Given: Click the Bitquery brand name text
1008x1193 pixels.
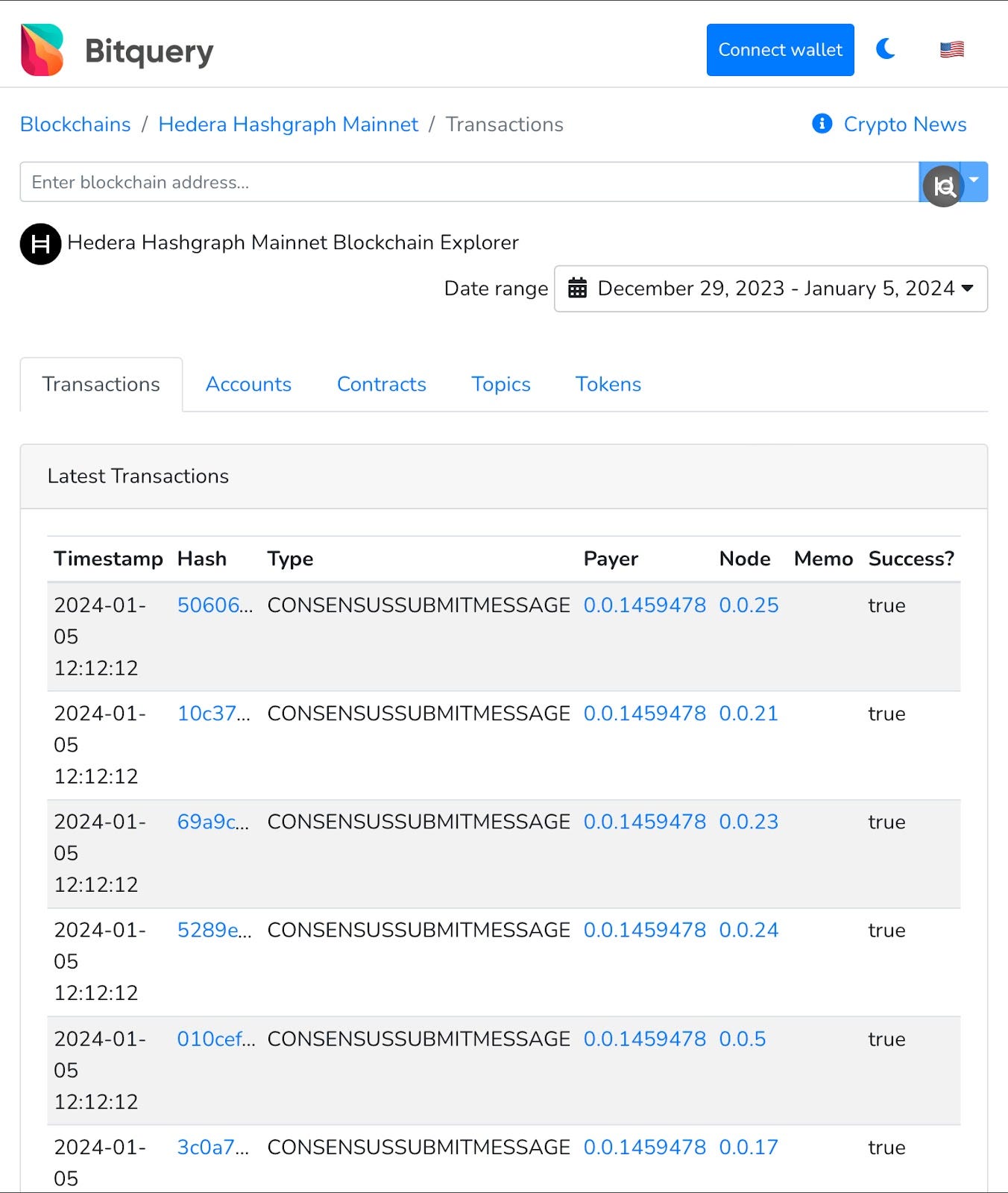Looking at the screenshot, I should point(149,51).
